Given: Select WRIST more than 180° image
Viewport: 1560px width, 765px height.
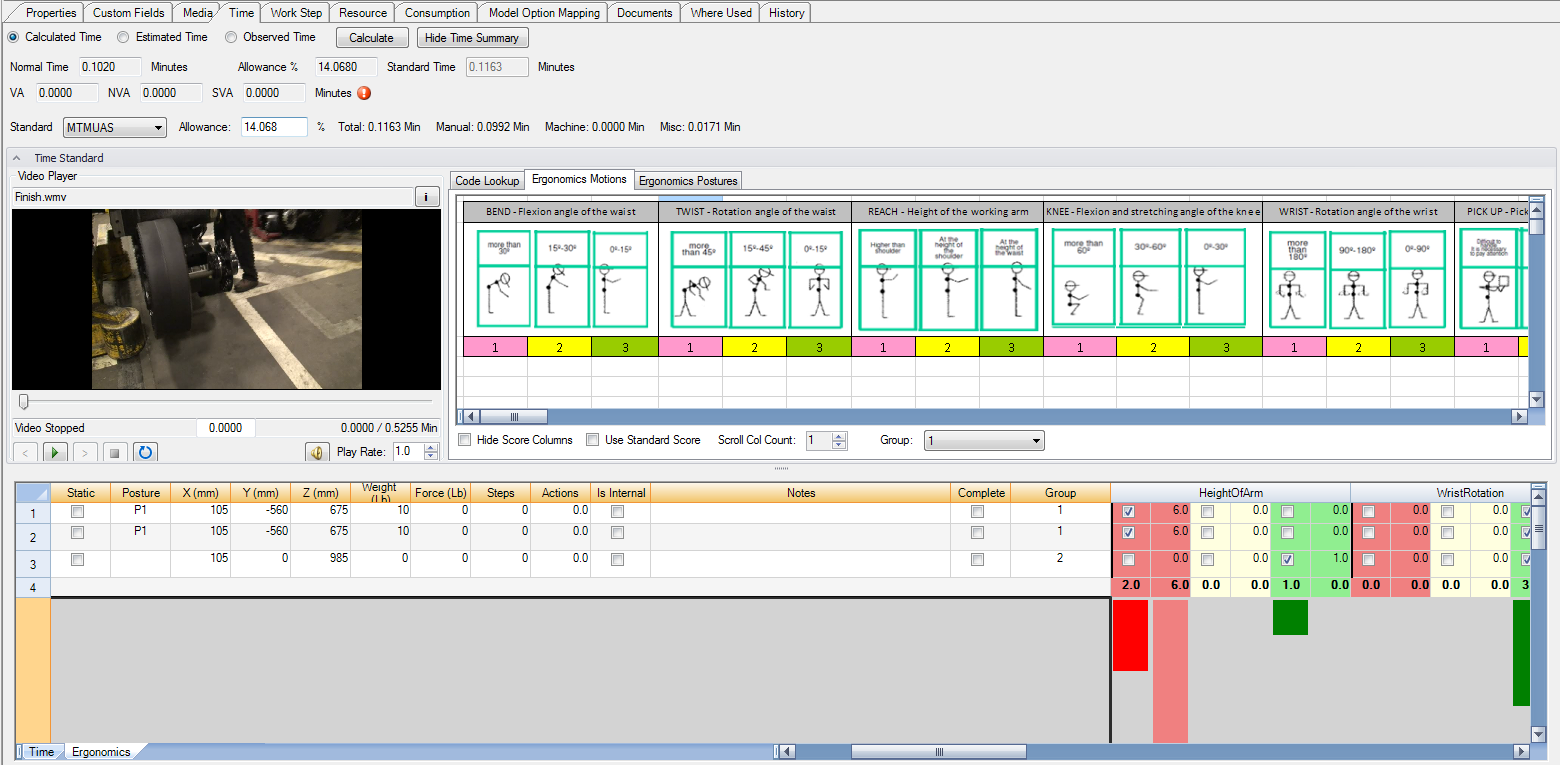Looking at the screenshot, I should (1296, 281).
